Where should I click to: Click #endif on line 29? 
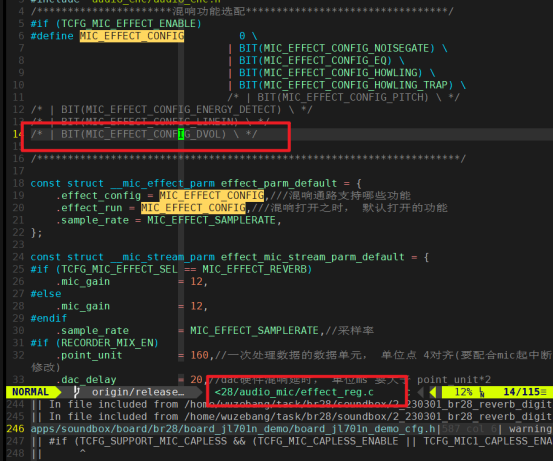(49, 319)
